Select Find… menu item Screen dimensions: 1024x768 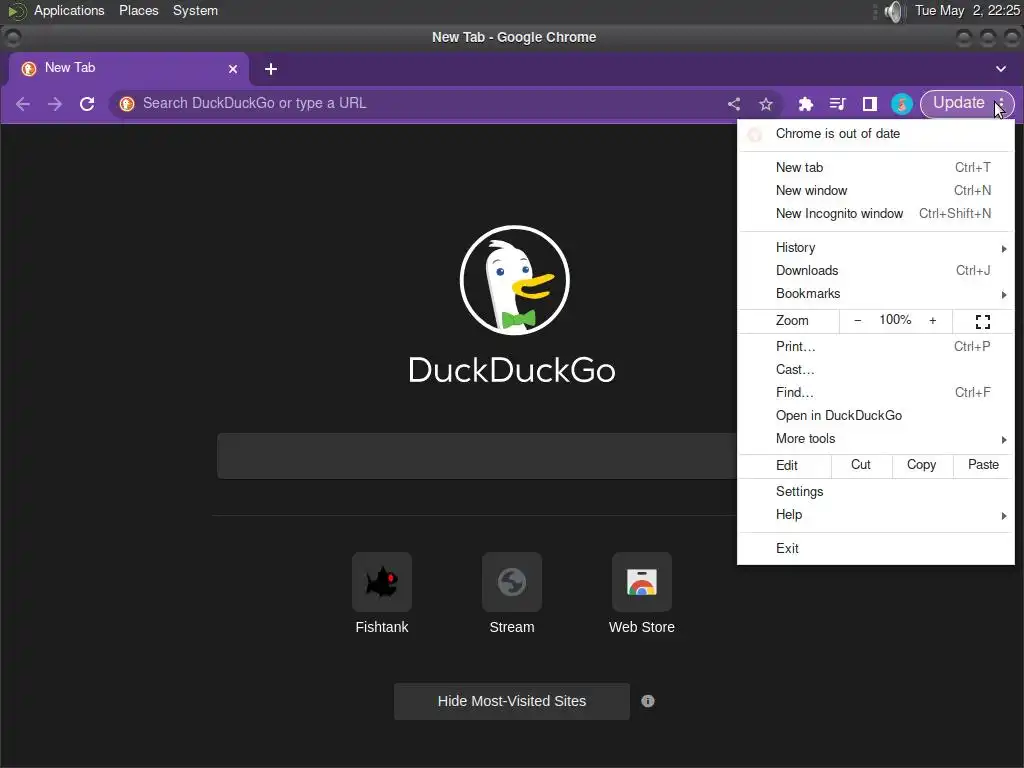[876, 392]
